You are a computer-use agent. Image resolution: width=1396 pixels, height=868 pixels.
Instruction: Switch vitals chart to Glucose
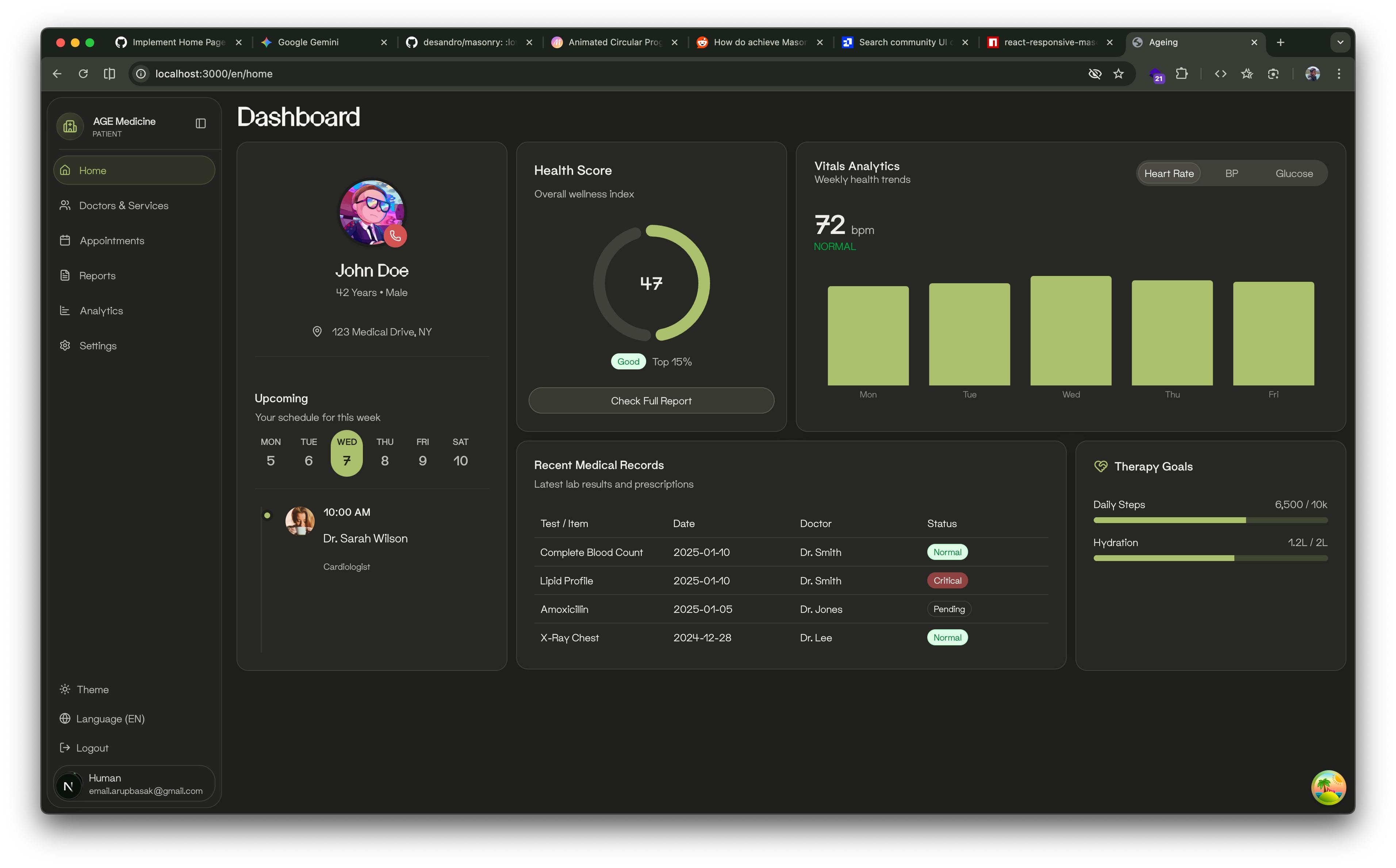pyautogui.click(x=1294, y=173)
